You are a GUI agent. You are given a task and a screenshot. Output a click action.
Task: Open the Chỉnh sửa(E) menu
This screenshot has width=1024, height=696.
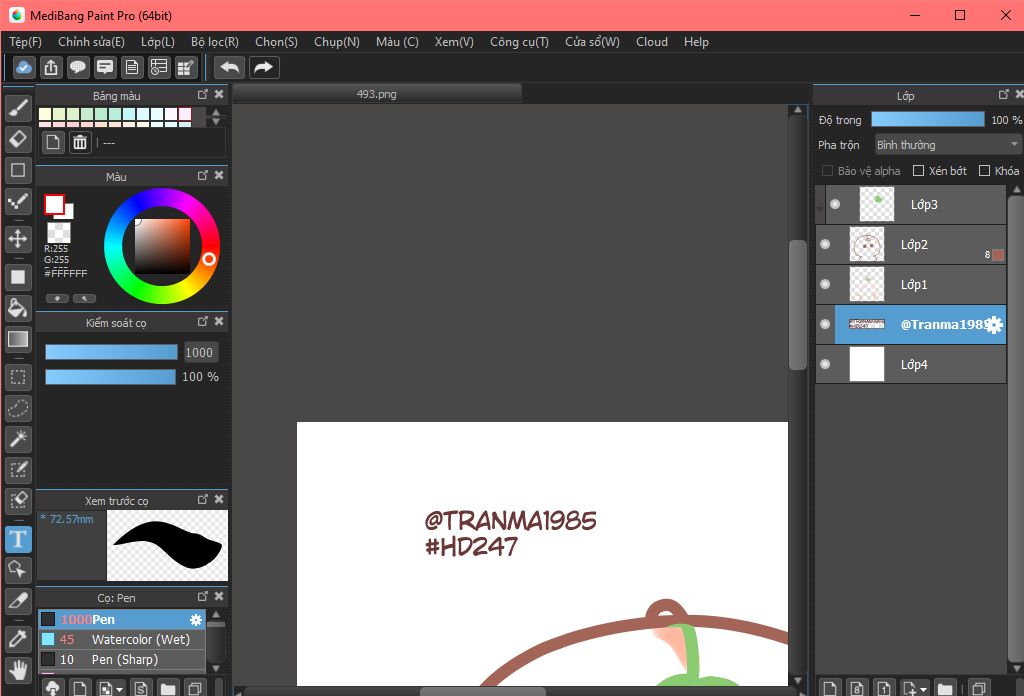[91, 42]
